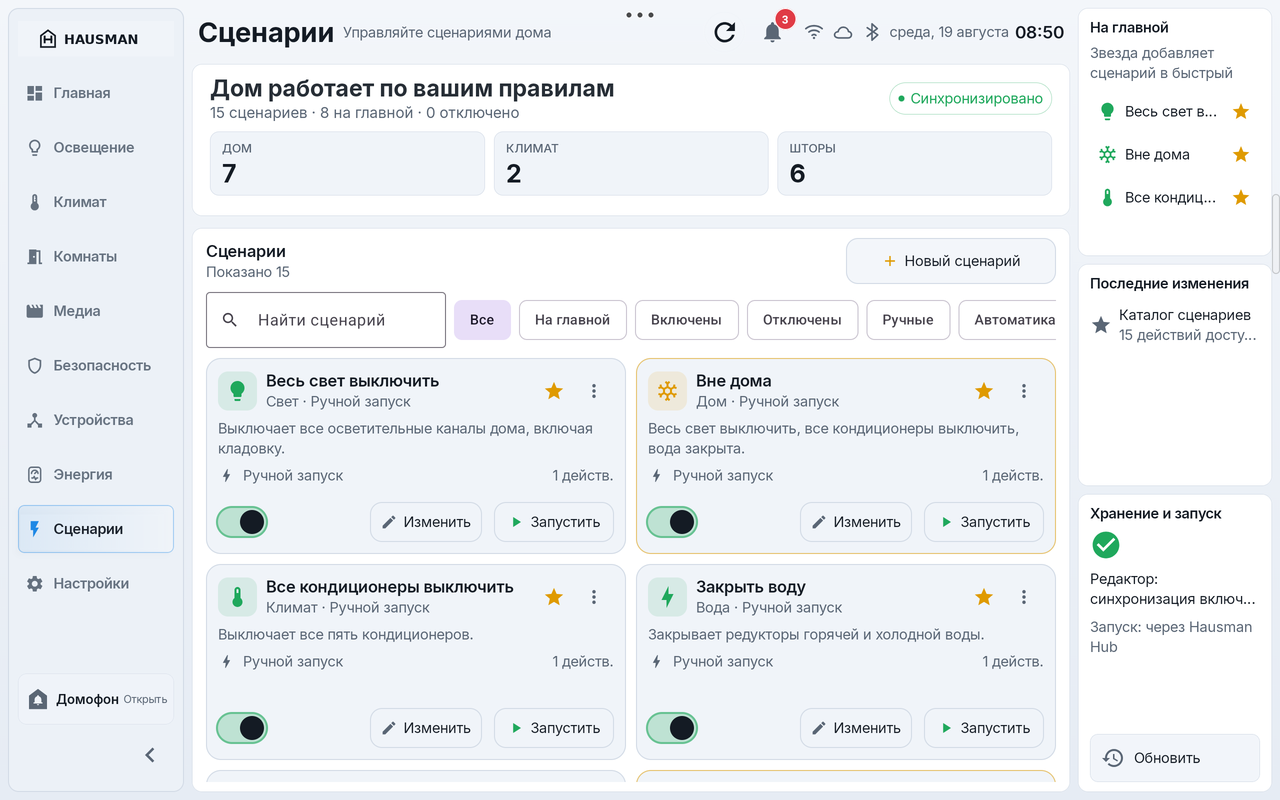Click the star next to "Весь свет в..." in sidebar panel
The height and width of the screenshot is (800, 1280).
pyautogui.click(x=1241, y=111)
